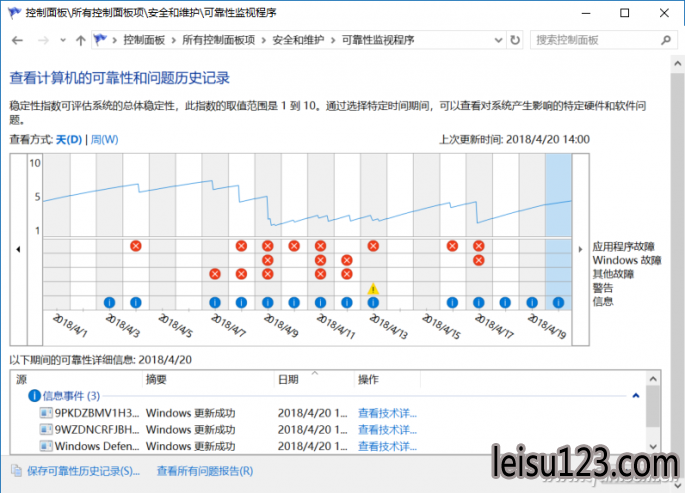The height and width of the screenshot is (493, 685).
Task: Collapse the 信息事件 group with its chevron
Action: (x=636, y=396)
